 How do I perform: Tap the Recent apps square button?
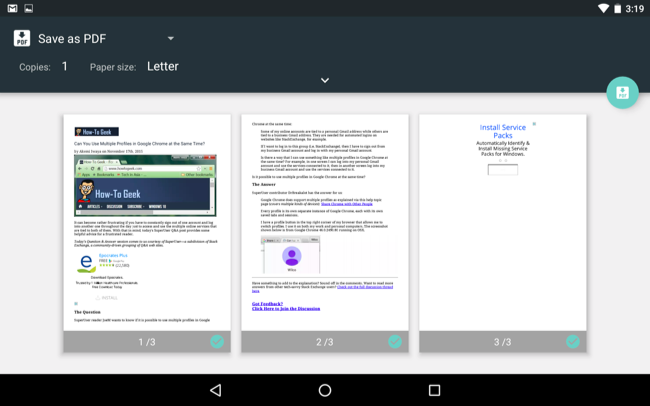(x=434, y=390)
